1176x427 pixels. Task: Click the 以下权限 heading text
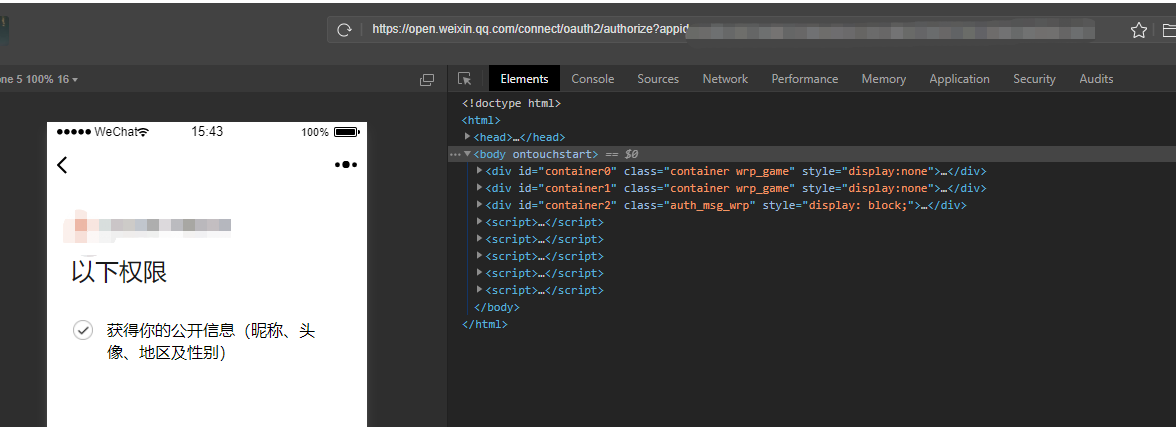point(119,272)
